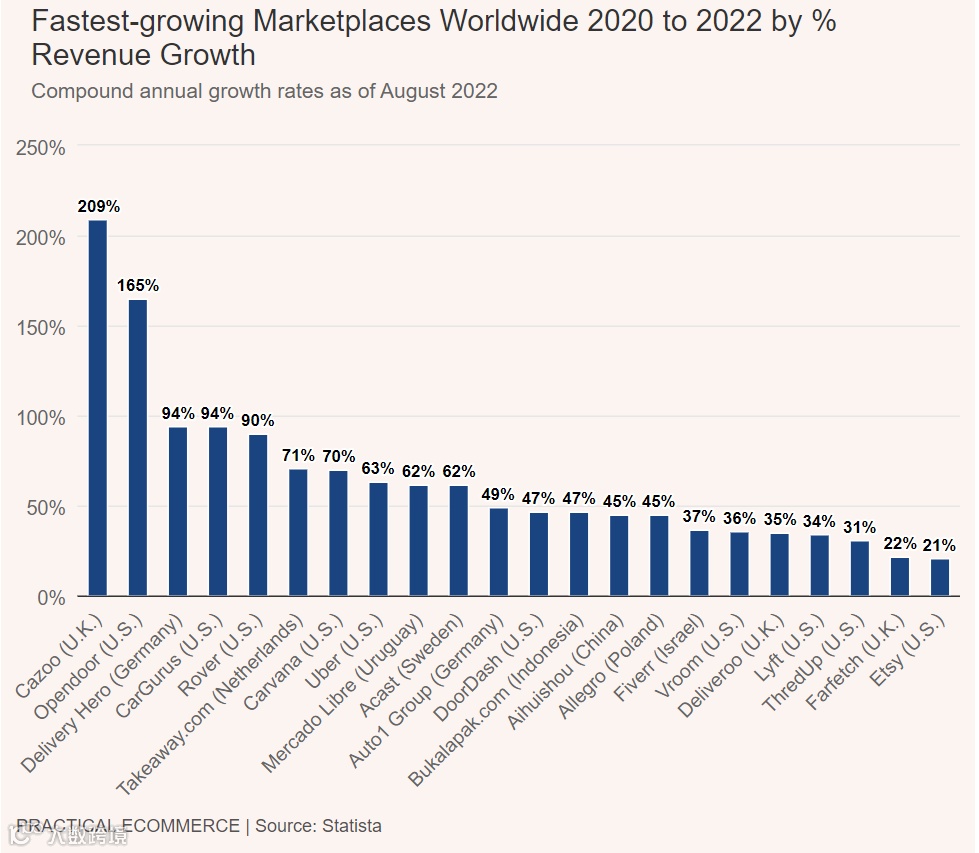The height and width of the screenshot is (853, 979).
Task: Click the 34% value label
Action: pyautogui.click(x=819, y=521)
